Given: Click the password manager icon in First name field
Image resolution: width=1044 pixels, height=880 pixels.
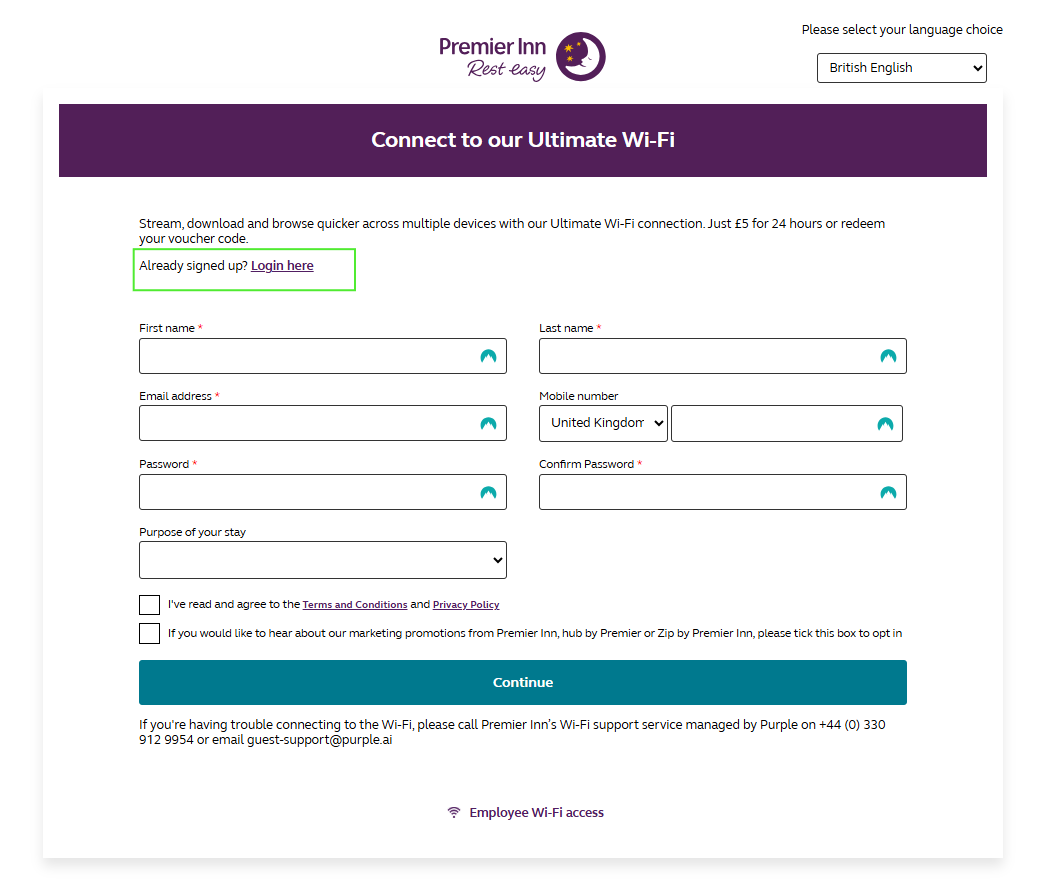Looking at the screenshot, I should 488,356.
